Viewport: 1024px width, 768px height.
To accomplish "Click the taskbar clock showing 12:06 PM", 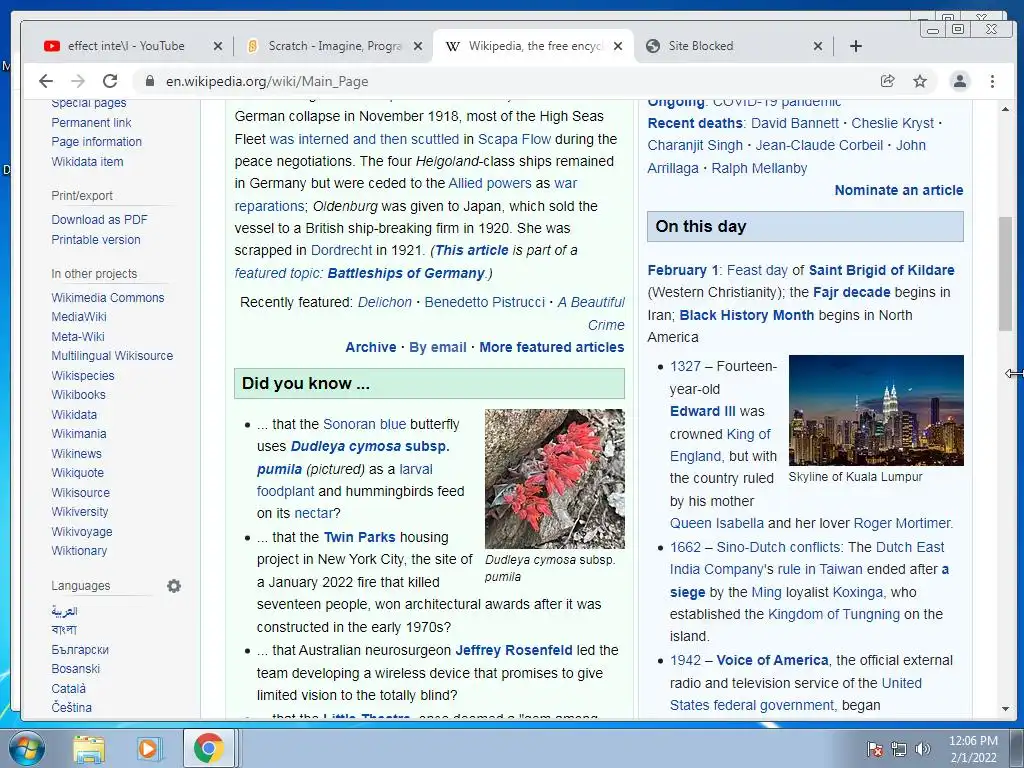I will tap(973, 741).
